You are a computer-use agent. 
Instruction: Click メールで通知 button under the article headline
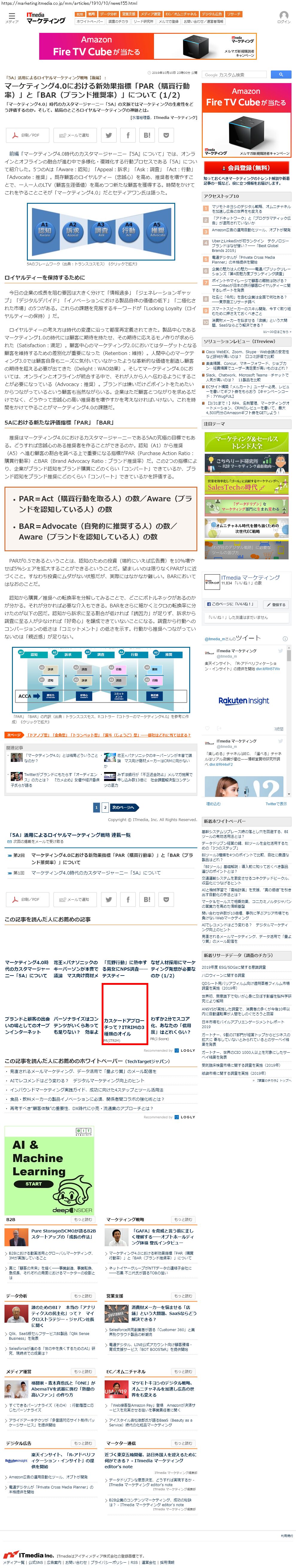click(74, 135)
